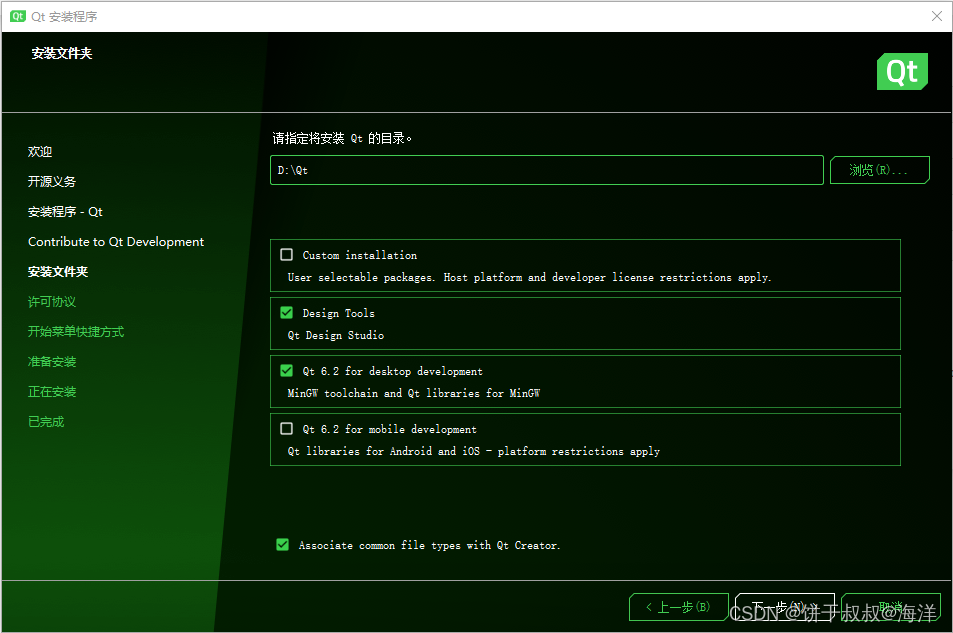Disable the Design Tools checkbox
953x633 pixels.
pyautogui.click(x=286, y=312)
